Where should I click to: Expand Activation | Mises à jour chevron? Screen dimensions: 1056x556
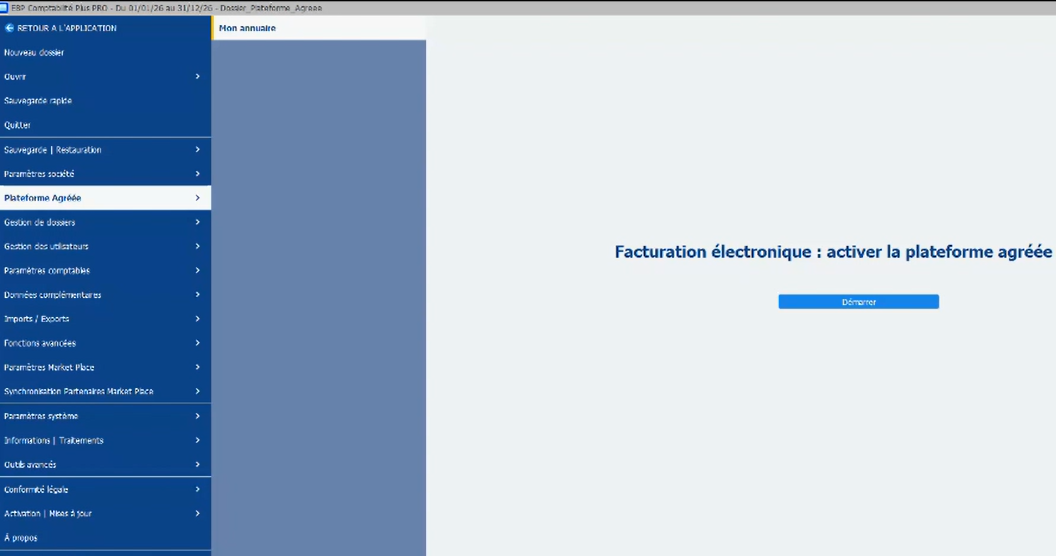[x=197, y=514]
